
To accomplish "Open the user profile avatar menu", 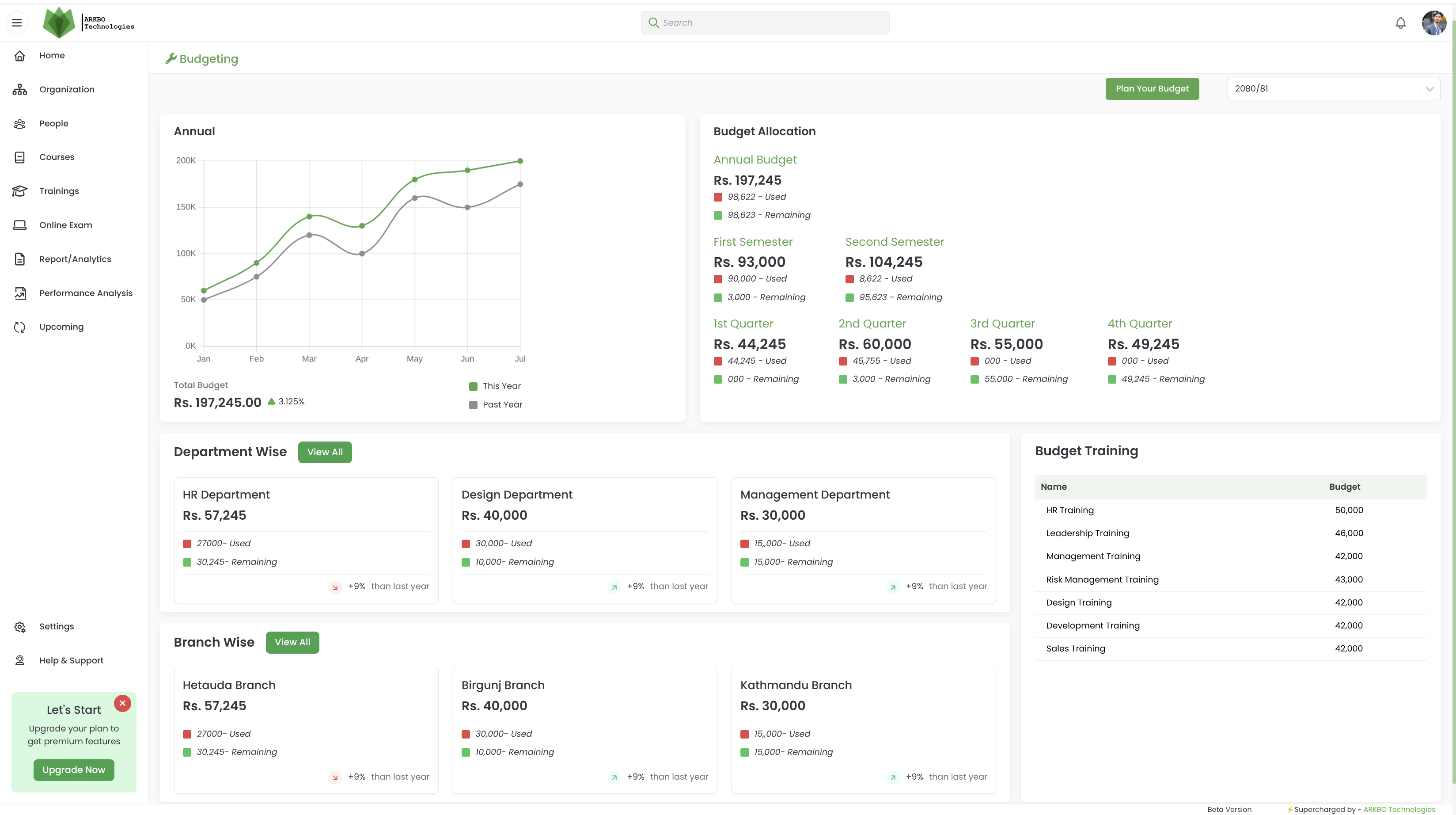I will click(1433, 23).
